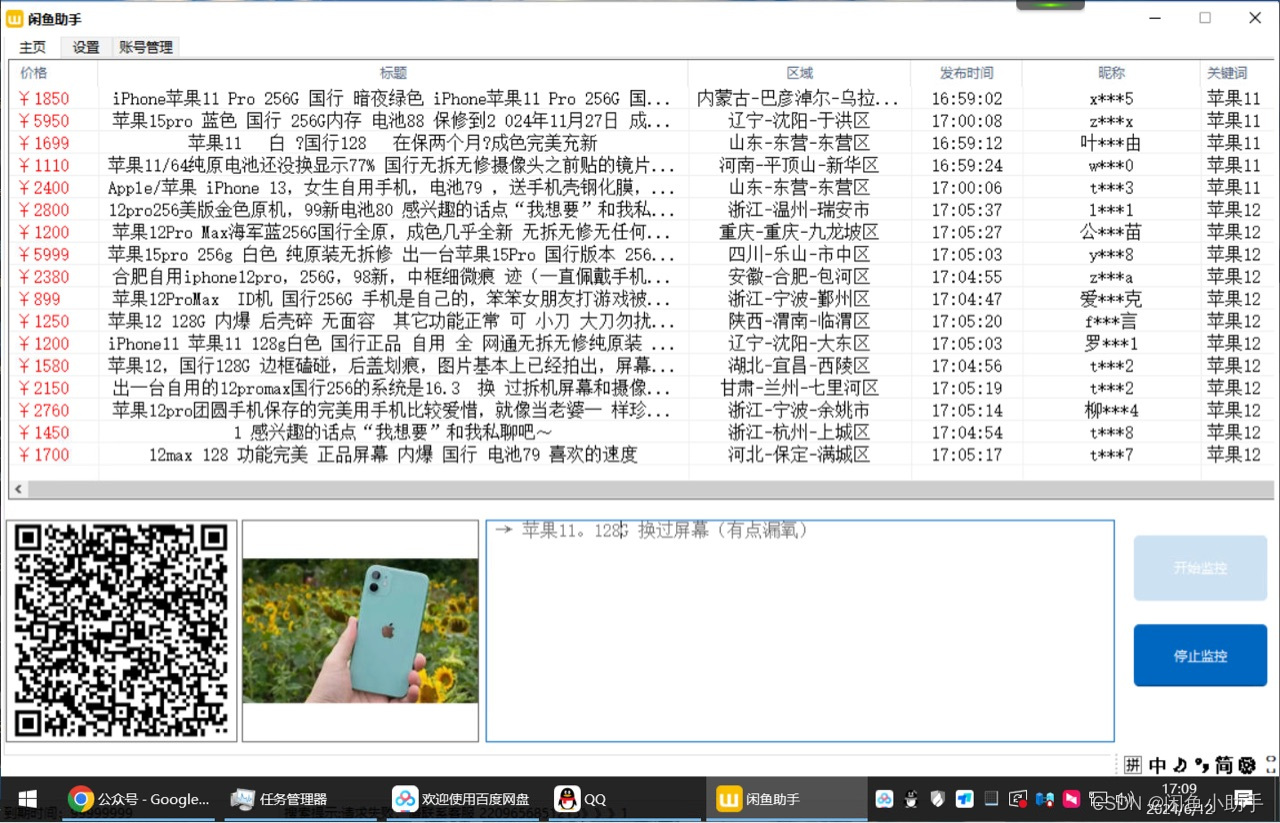Screen dimensions: 1280x823
Task: Click the 内蒙古-巴彦淖尔 region cell
Action: pyautogui.click(x=799, y=99)
